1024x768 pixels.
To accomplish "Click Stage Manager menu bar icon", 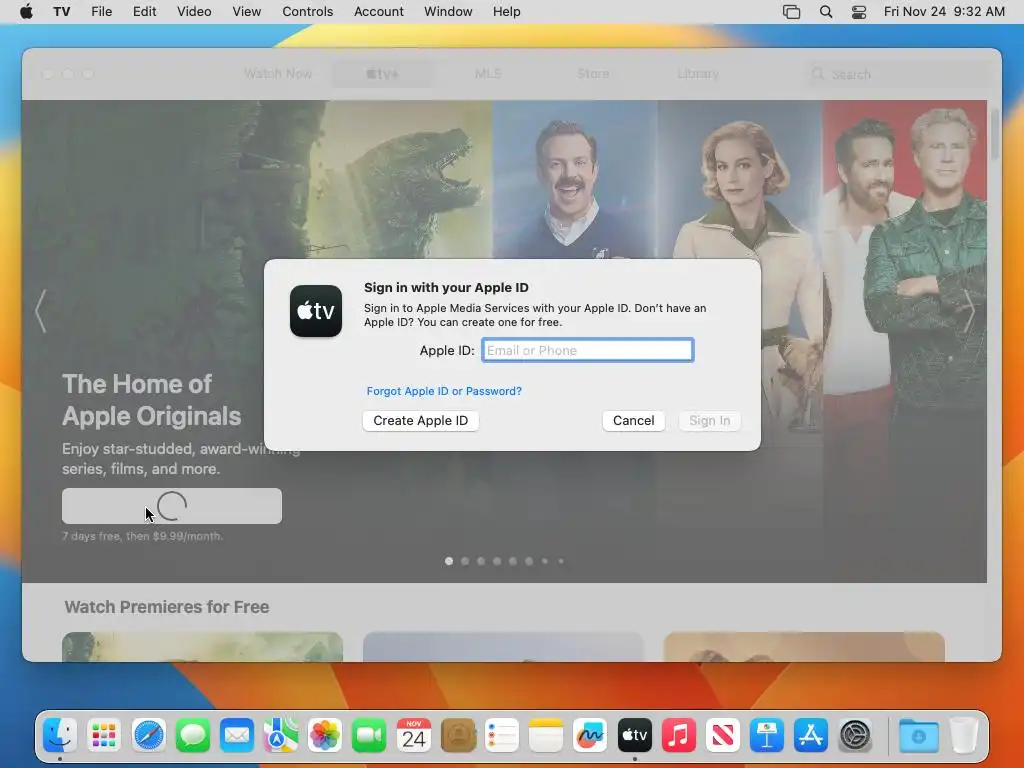I will click(x=792, y=12).
